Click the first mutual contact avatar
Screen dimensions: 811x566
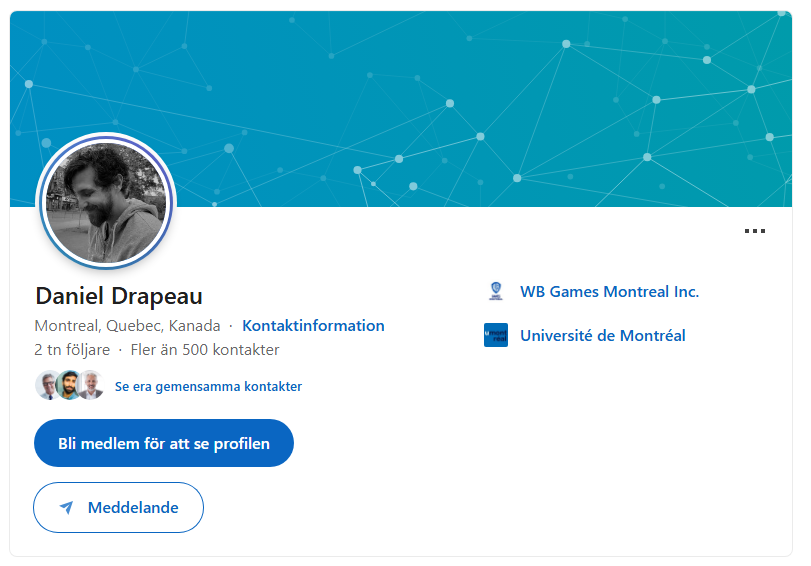(x=47, y=386)
